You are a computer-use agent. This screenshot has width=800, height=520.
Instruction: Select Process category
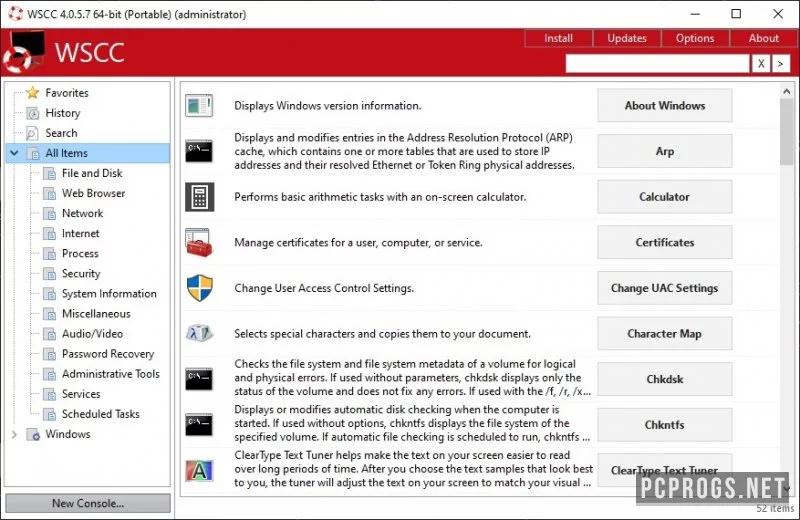coord(80,254)
